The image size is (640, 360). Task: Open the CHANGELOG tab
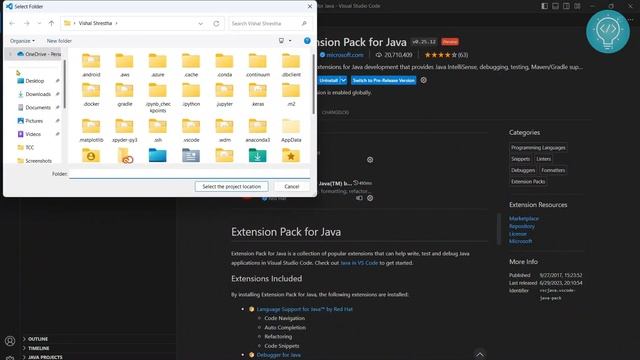pyautogui.click(x=335, y=112)
